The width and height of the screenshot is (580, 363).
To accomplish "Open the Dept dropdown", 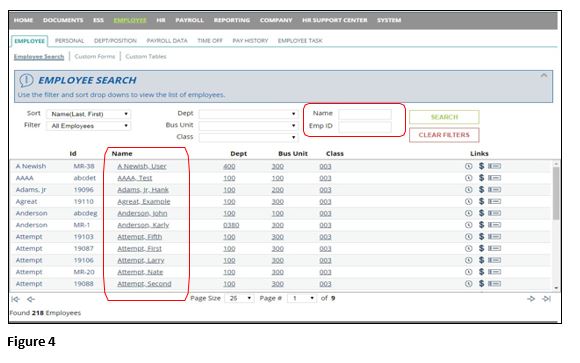I will 248,114.
